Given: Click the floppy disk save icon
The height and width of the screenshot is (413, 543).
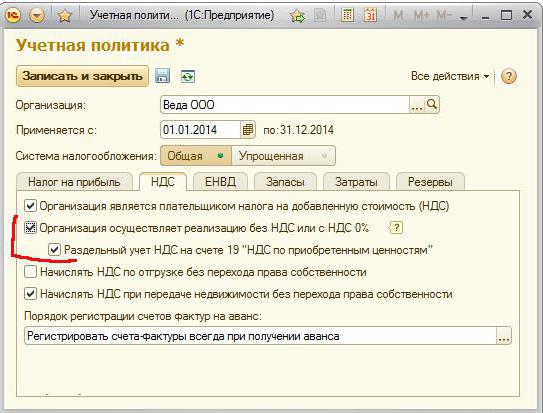Looking at the screenshot, I should click(162, 76).
